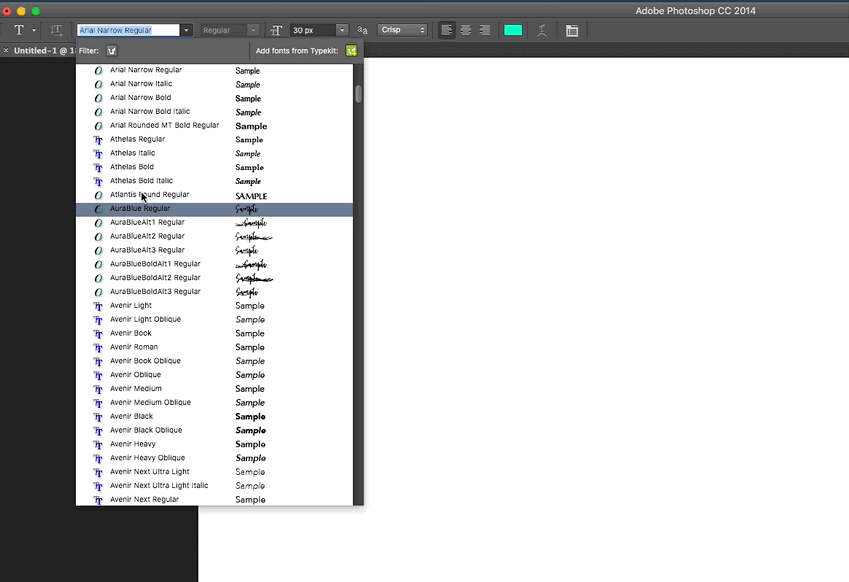This screenshot has height=582, width=849.
Task: Pick AuraBlueAlt2 Regular font
Action: pos(214,237)
